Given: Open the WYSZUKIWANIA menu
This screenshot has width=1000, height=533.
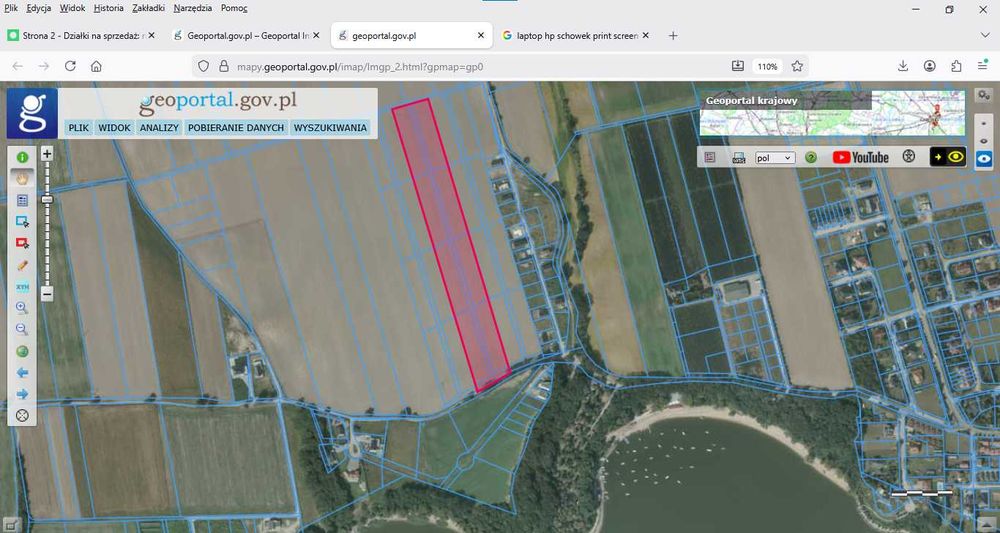Looking at the screenshot, I should click(330, 128).
